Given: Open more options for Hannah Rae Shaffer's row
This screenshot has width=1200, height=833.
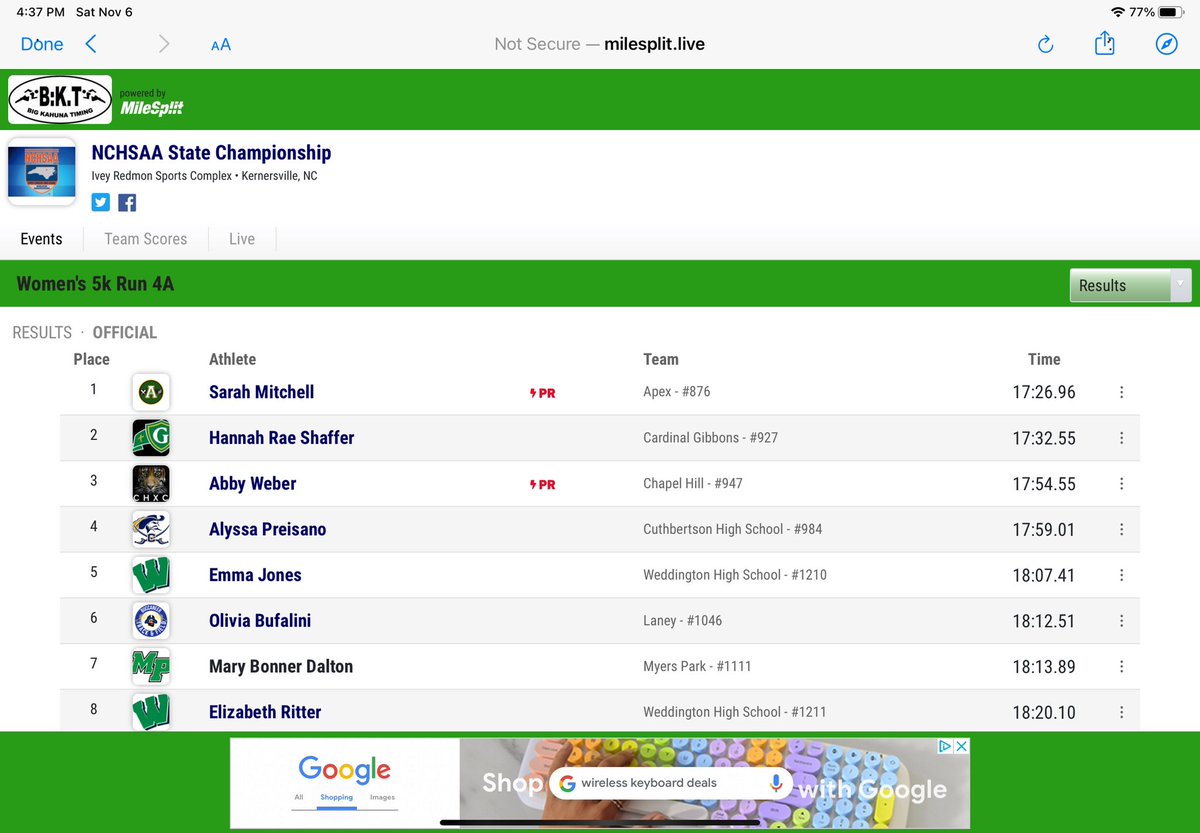Looking at the screenshot, I should [1121, 438].
